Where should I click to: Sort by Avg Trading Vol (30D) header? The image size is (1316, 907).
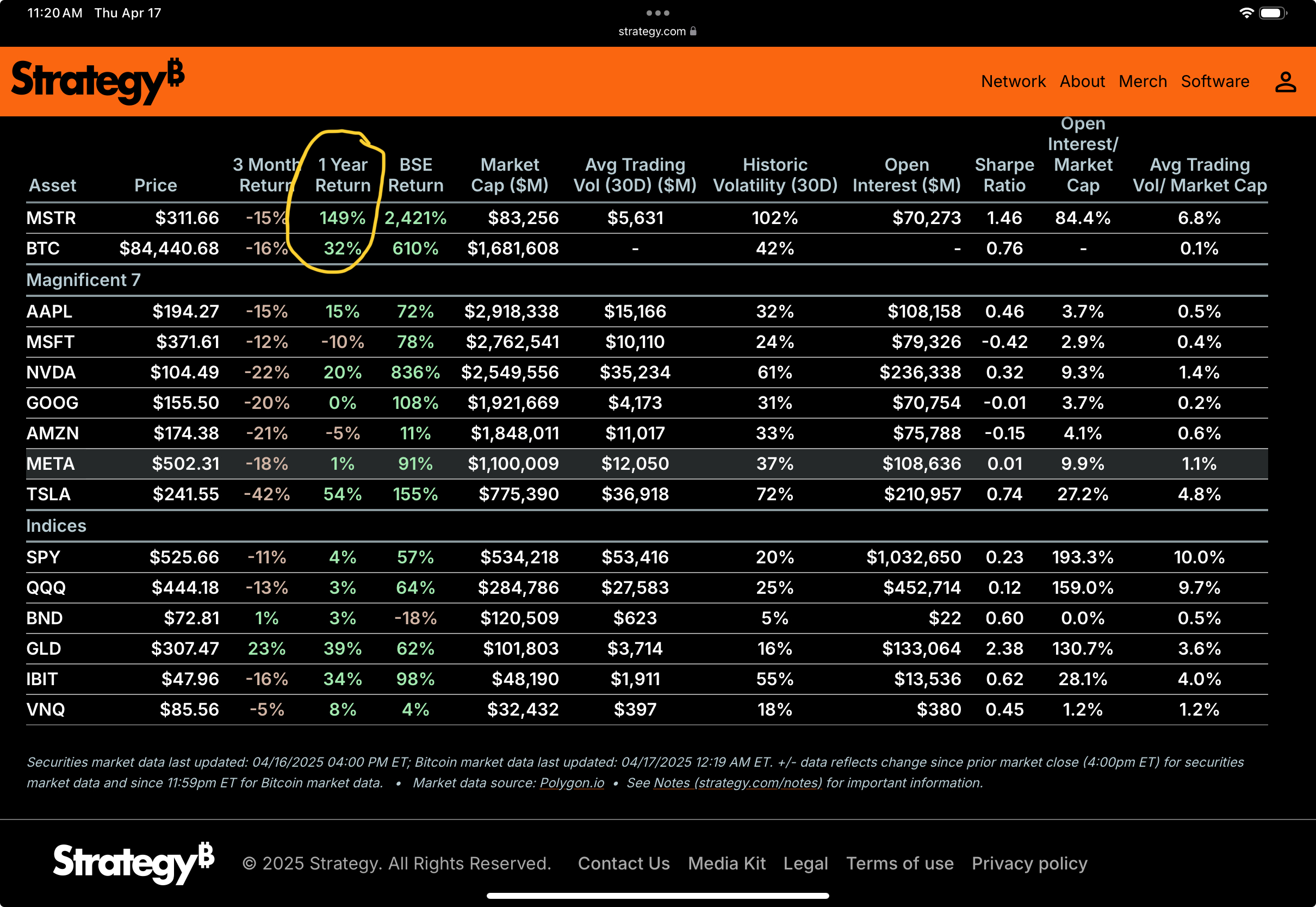click(x=635, y=175)
